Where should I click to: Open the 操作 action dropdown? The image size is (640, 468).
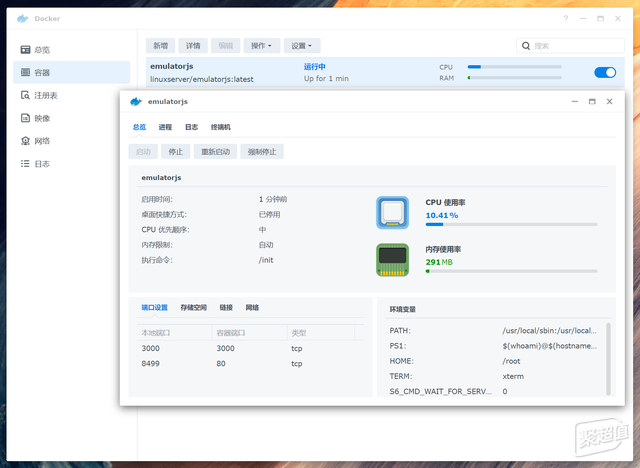click(262, 46)
